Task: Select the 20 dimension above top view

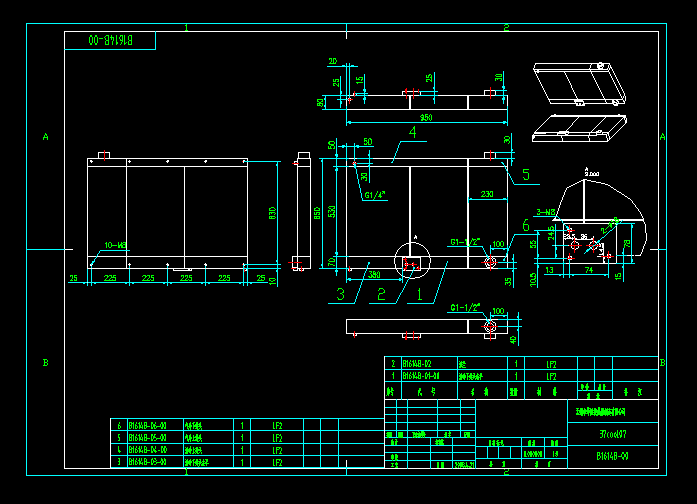Action: (333, 61)
